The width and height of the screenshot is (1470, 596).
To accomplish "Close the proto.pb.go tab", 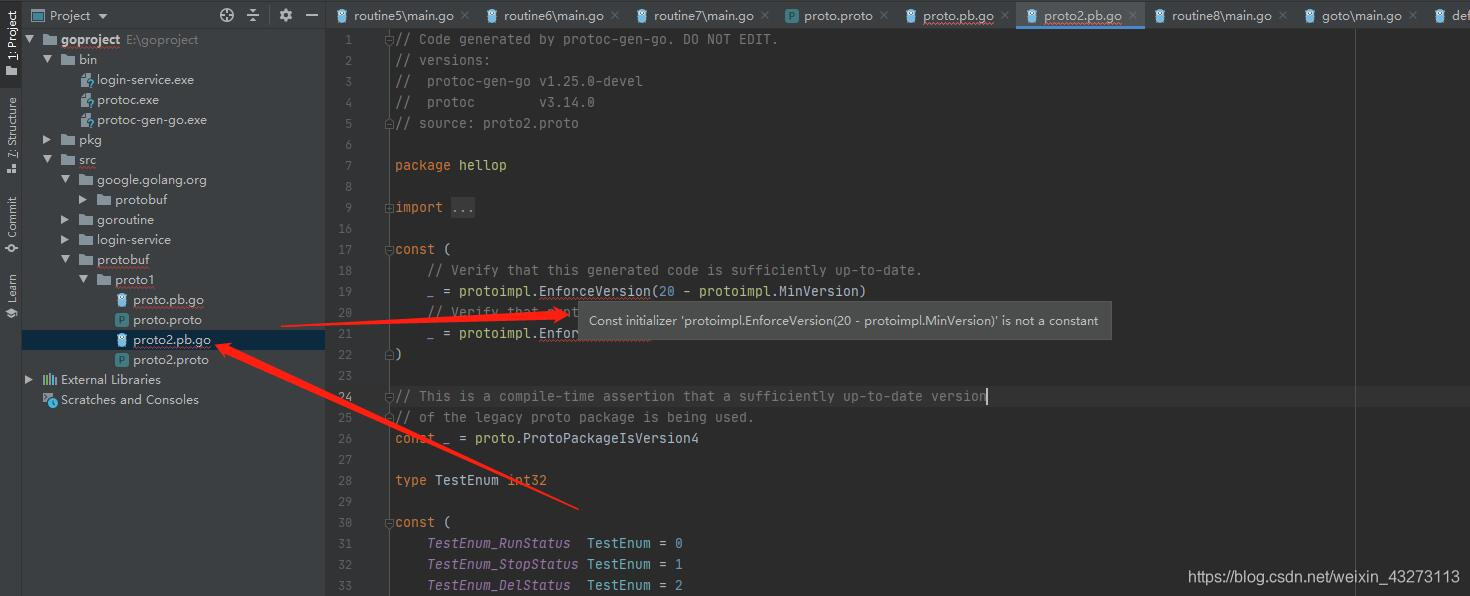I will 1005,16.
